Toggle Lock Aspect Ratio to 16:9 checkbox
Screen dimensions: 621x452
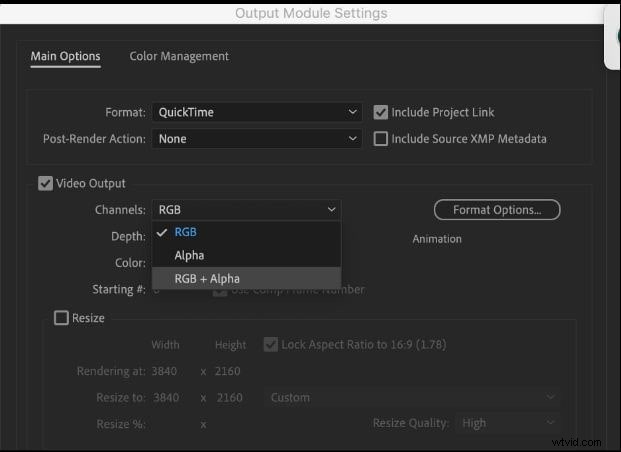click(x=271, y=344)
